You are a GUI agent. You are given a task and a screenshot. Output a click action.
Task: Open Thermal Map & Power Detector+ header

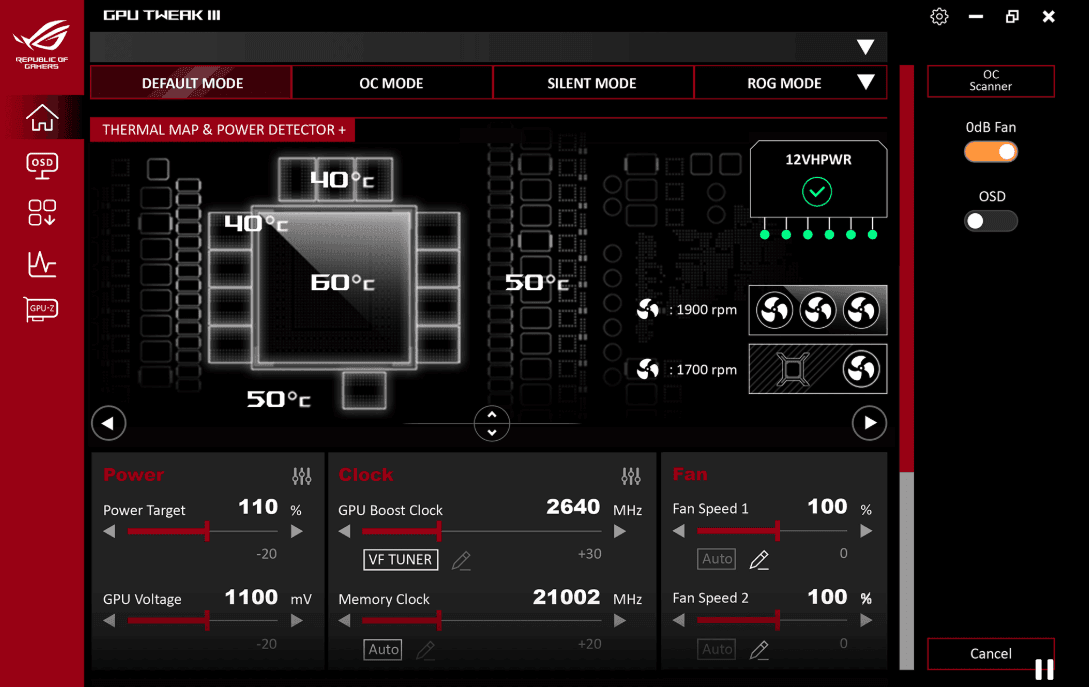223,130
